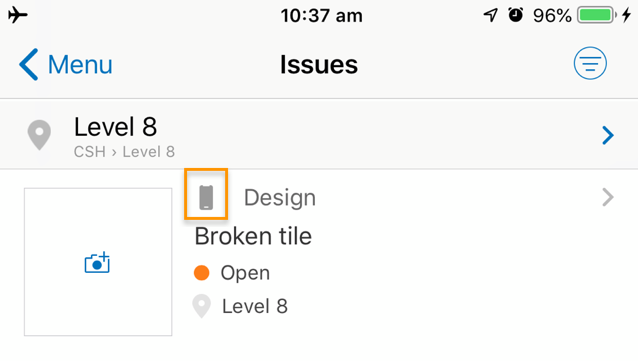Click the orange Open status dot

(x=201, y=273)
